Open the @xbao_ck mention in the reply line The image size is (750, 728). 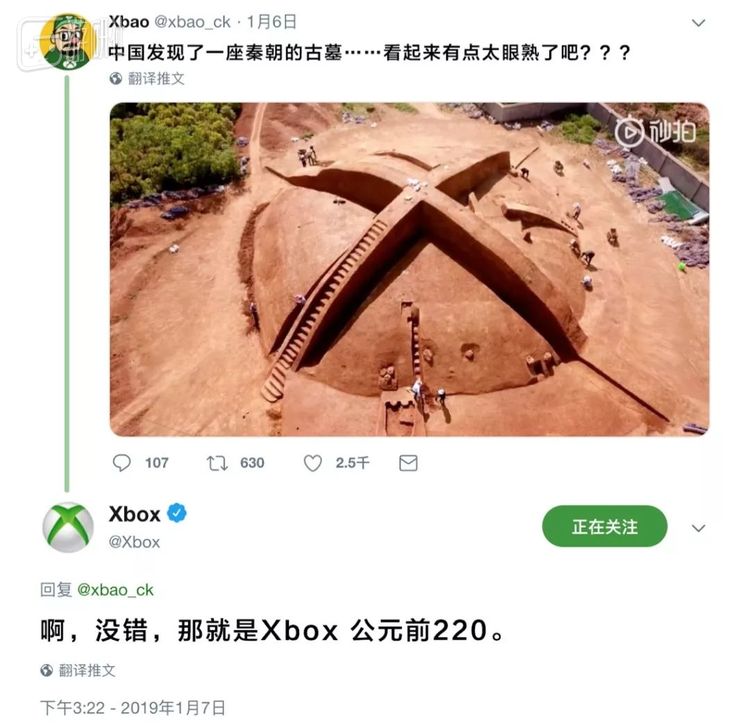(x=115, y=590)
